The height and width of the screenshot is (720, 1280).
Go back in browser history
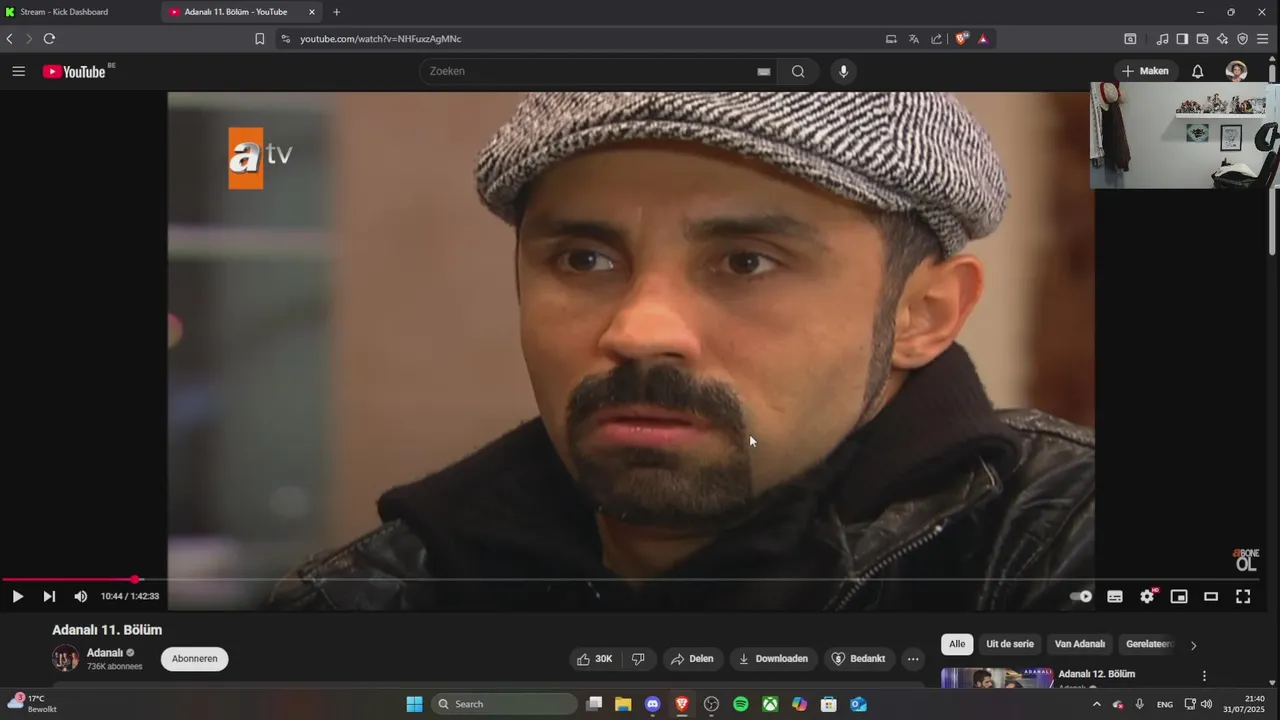click(x=9, y=39)
